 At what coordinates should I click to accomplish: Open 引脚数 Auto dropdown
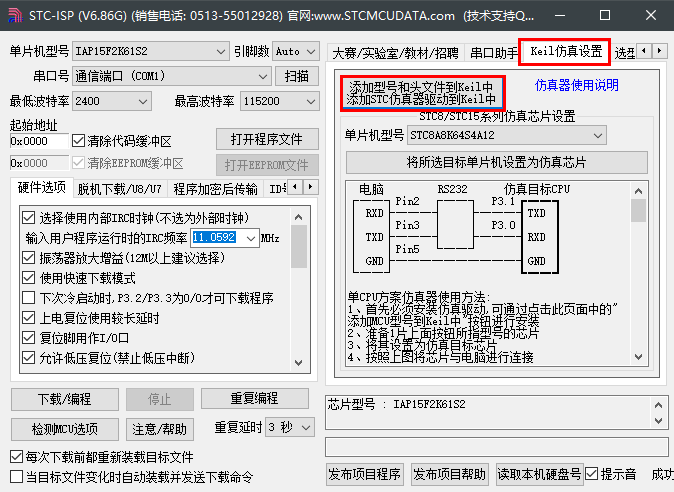296,52
